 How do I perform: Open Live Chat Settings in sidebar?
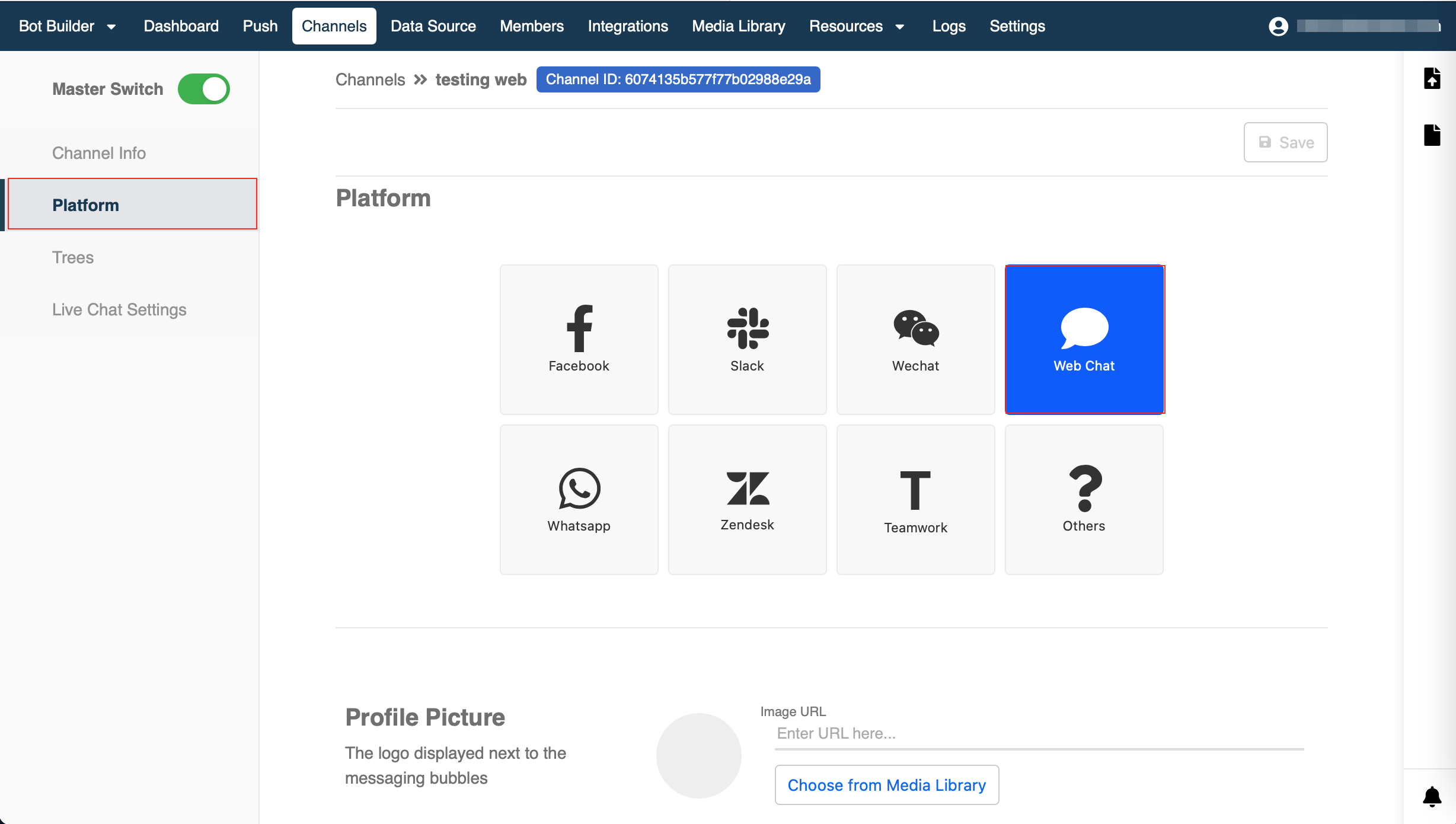pos(129,309)
